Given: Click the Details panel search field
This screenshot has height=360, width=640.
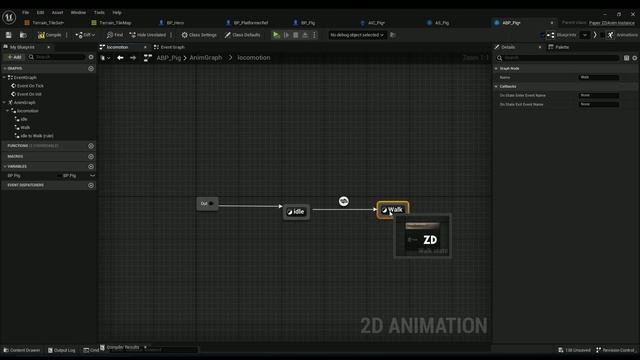Looking at the screenshot, I should [557, 58].
